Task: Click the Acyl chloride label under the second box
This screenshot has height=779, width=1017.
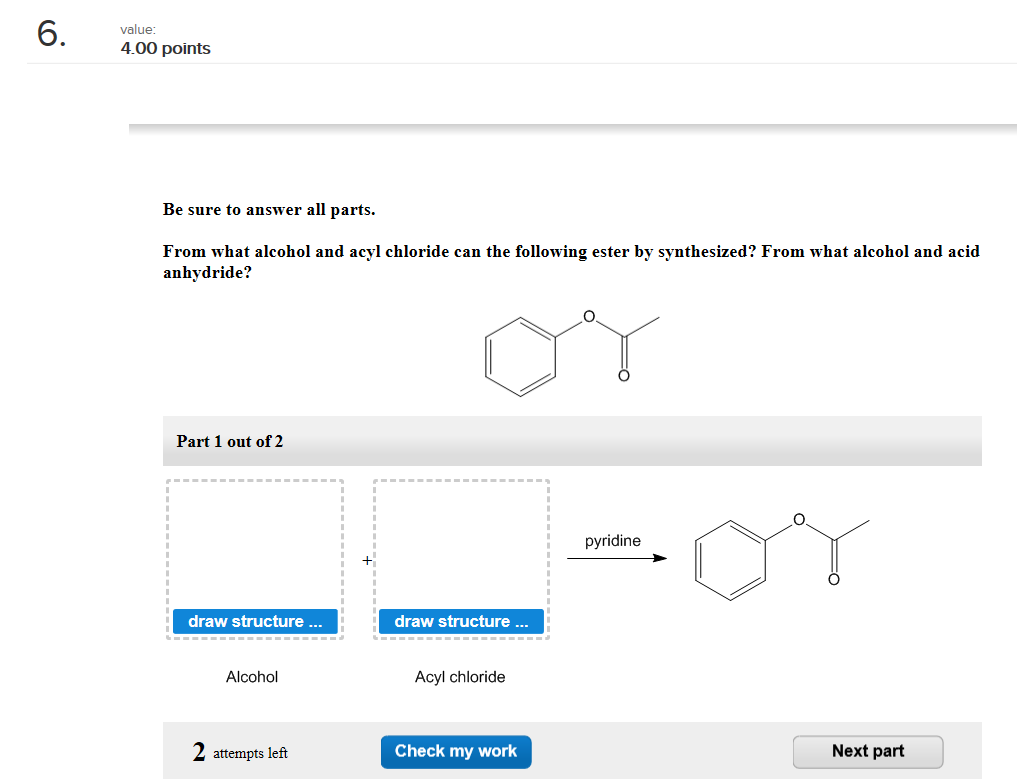Action: coord(460,677)
